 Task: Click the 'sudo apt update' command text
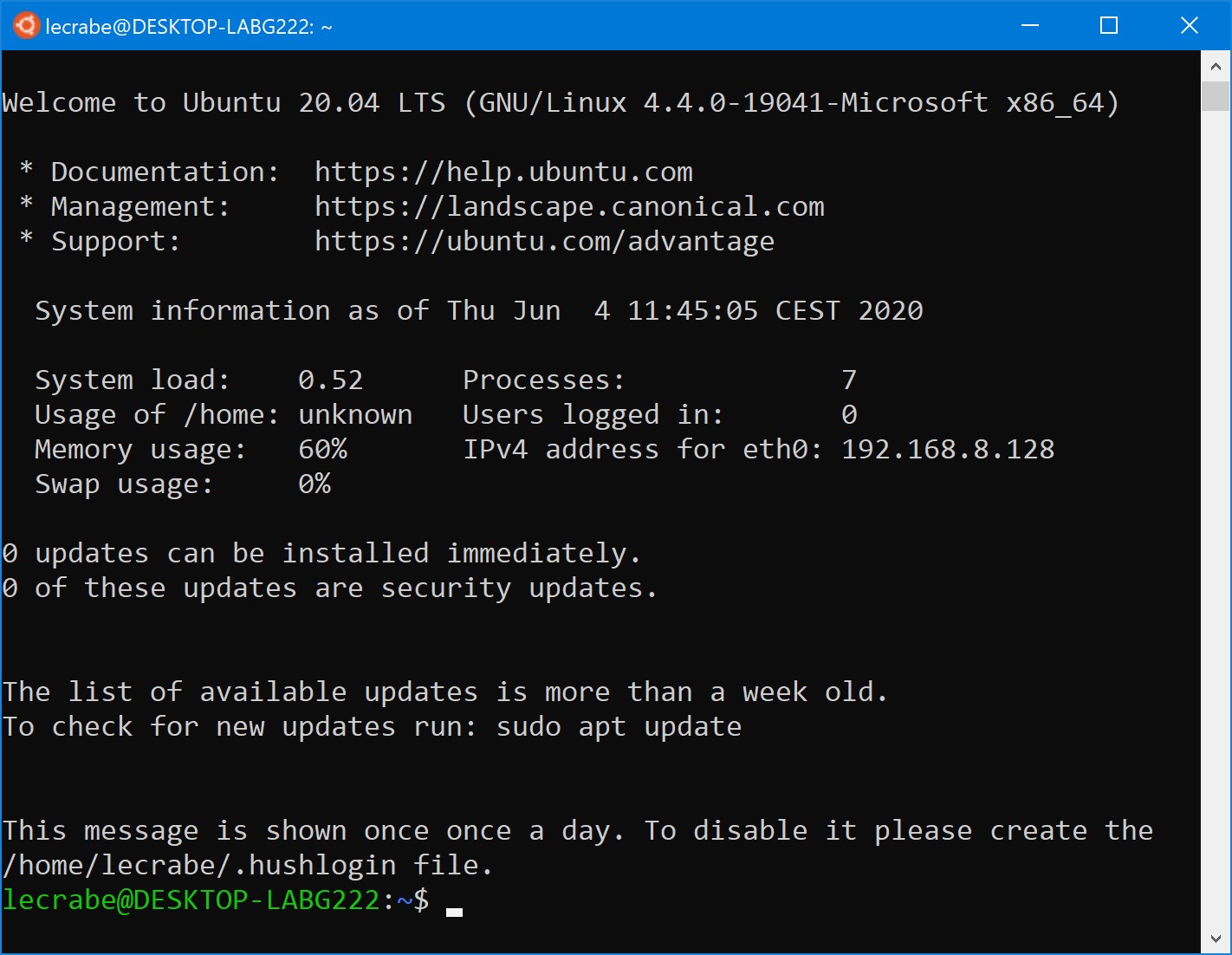[x=619, y=726]
